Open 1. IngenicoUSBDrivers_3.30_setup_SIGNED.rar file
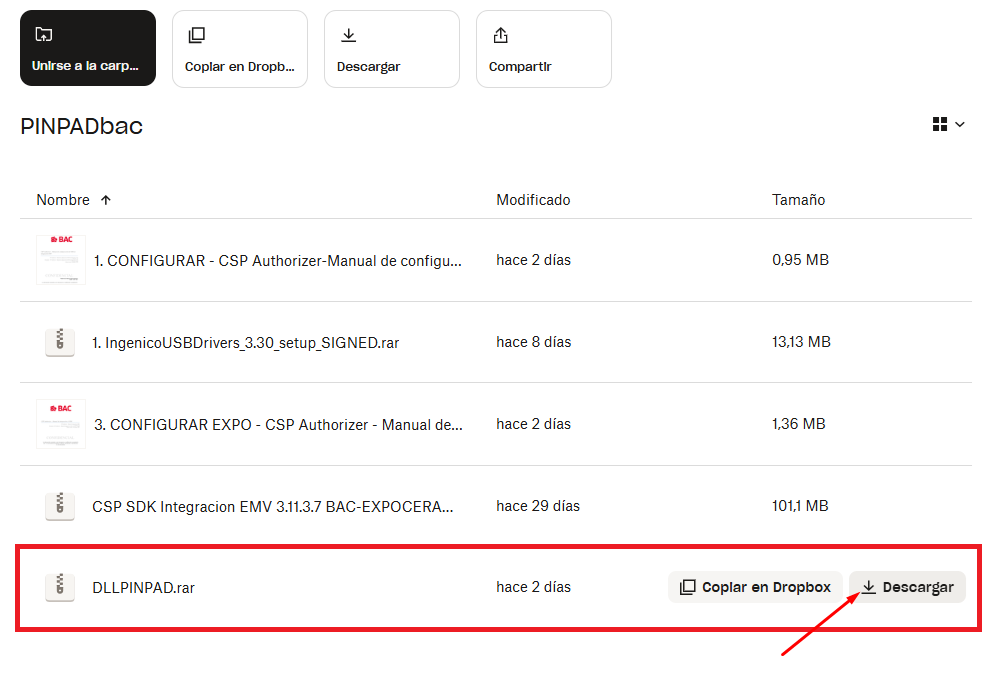The image size is (1007, 678). click(x=246, y=342)
